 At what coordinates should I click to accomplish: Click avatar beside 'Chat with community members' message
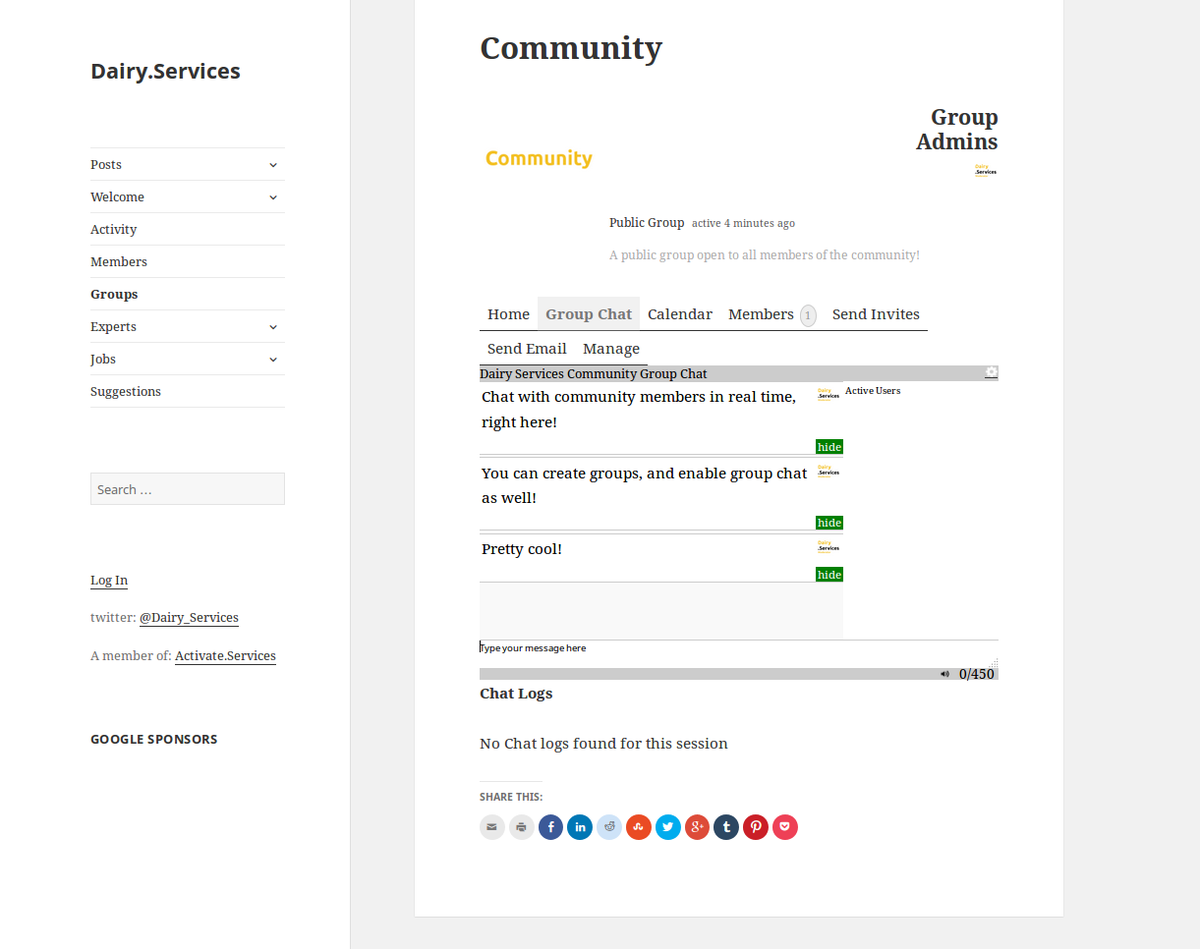click(x=828, y=394)
